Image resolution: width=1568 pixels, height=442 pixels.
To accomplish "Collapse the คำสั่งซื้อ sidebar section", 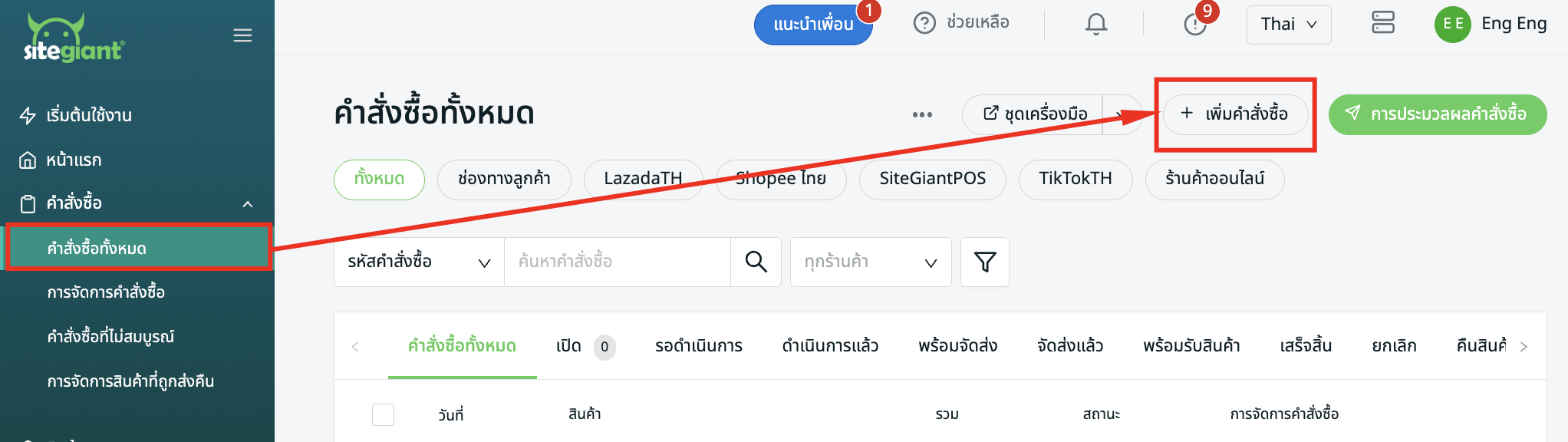I will [248, 203].
